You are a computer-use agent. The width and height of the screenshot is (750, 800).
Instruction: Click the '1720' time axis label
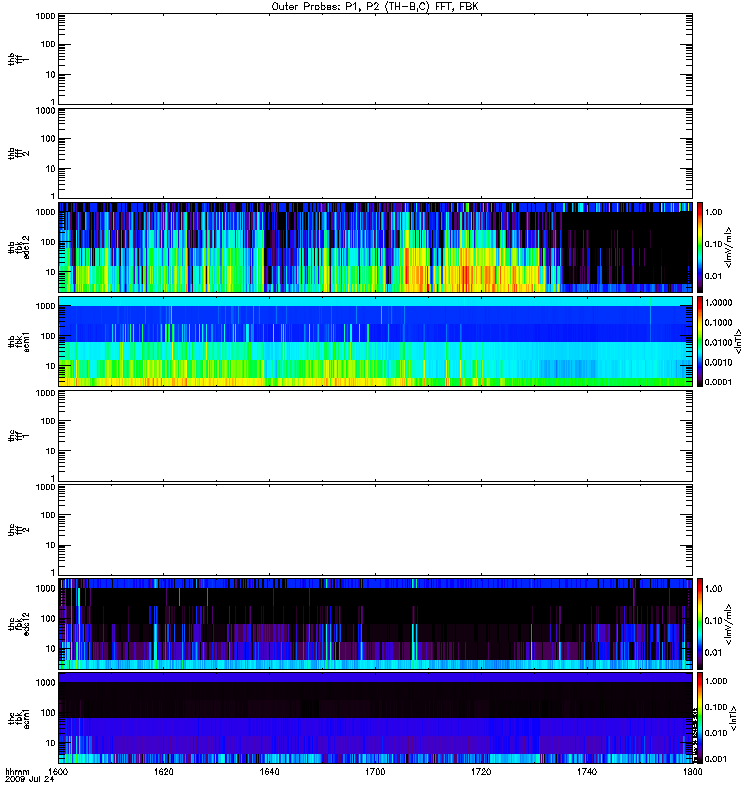click(x=481, y=771)
